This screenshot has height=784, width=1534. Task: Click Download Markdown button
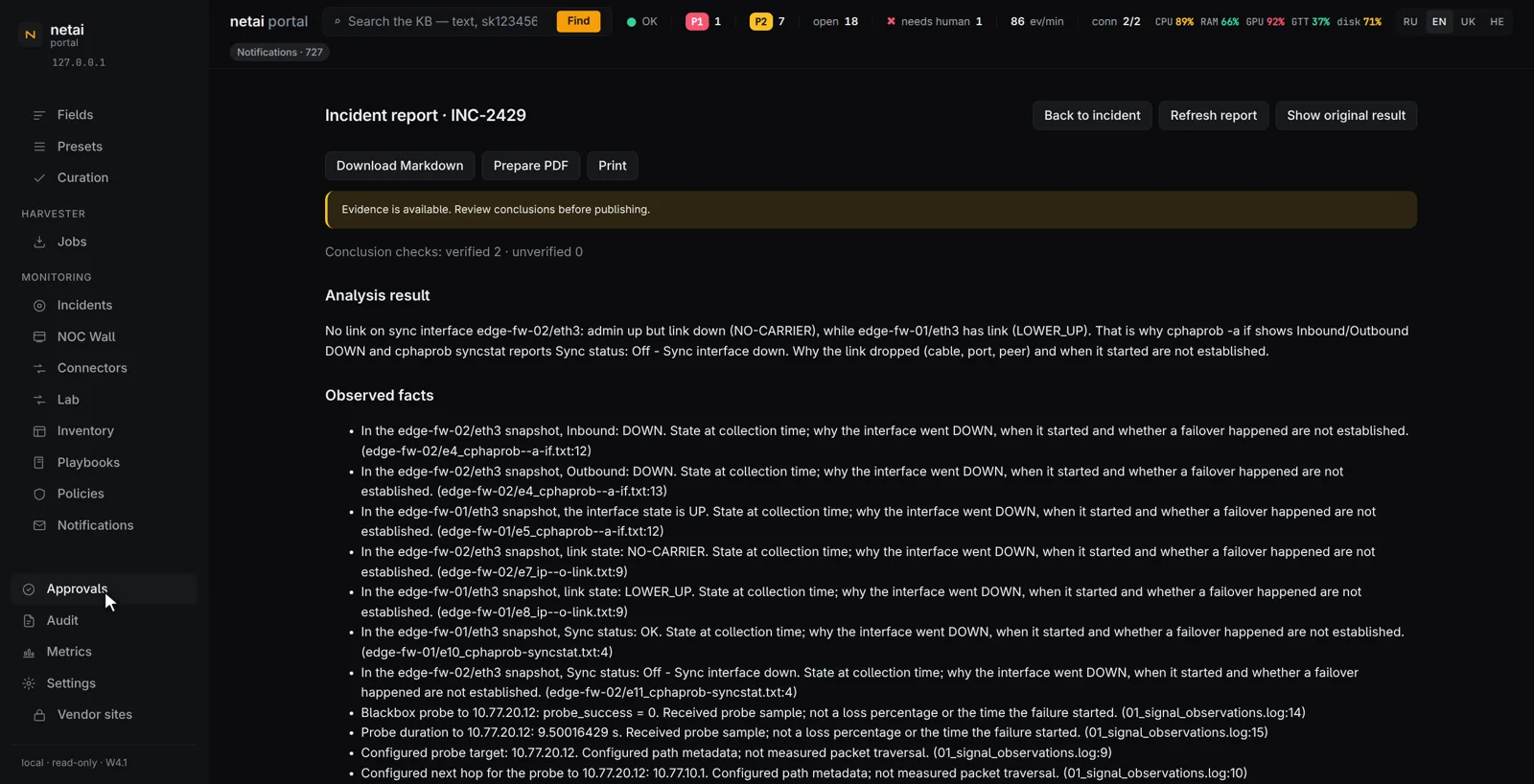(400, 166)
